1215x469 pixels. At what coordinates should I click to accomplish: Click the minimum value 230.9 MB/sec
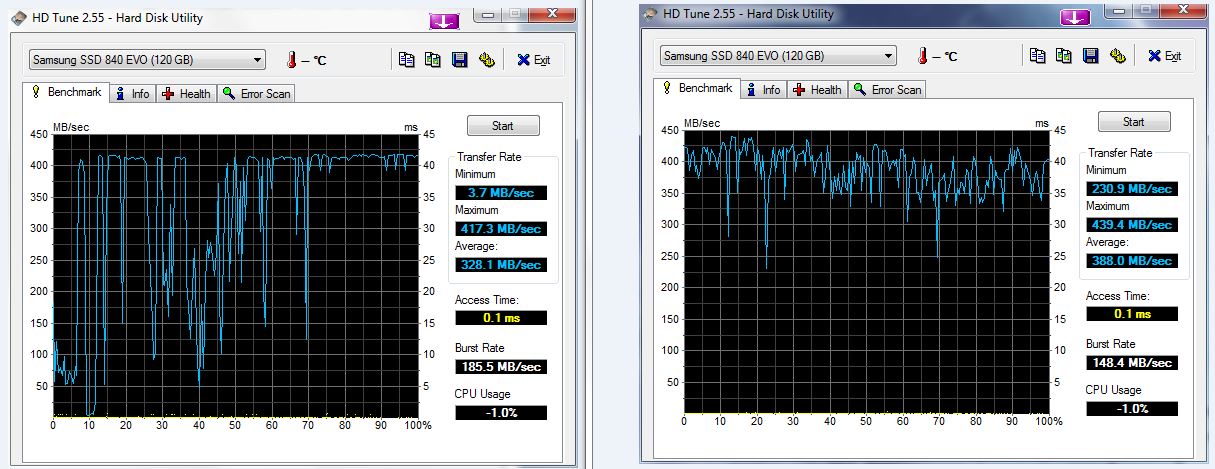coord(1132,188)
